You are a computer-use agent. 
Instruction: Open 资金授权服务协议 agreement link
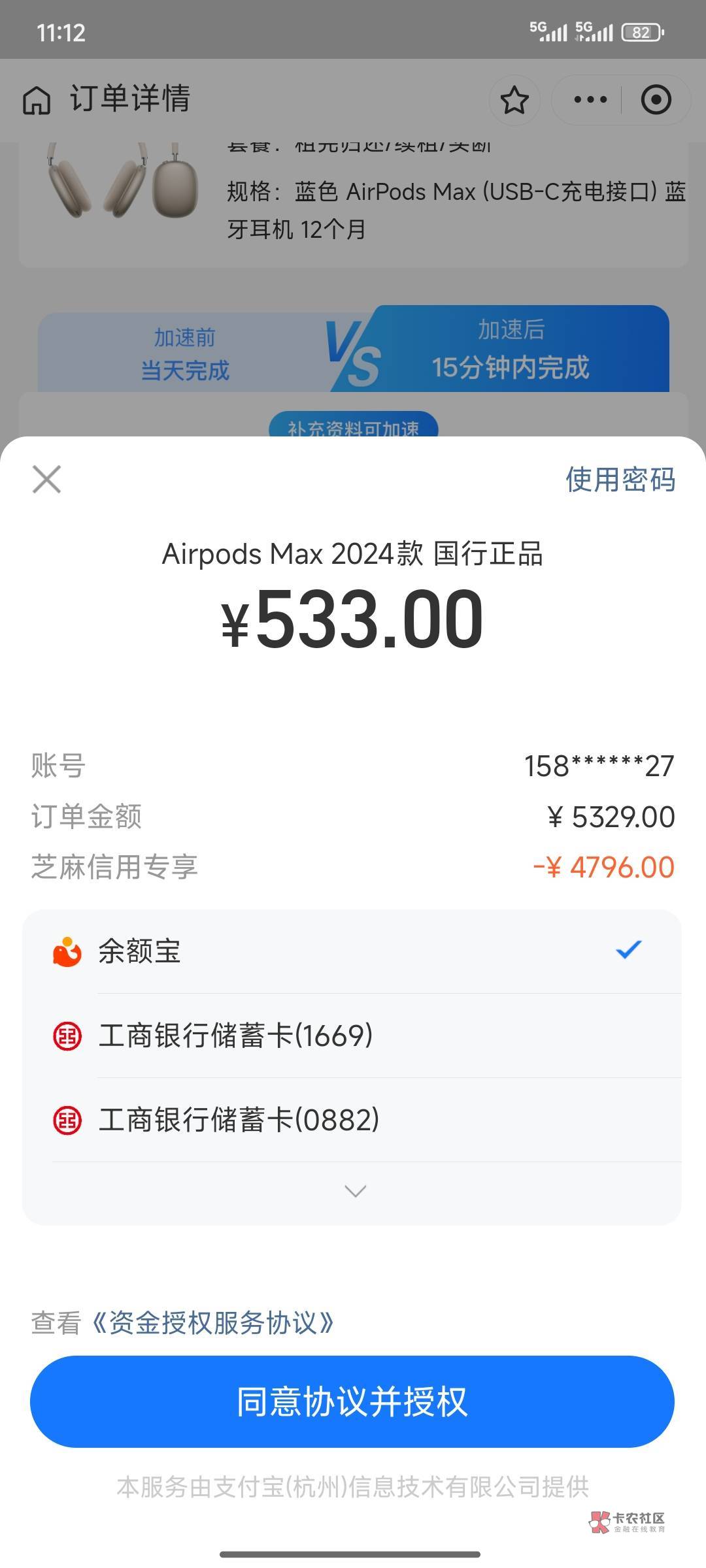pos(214,1323)
